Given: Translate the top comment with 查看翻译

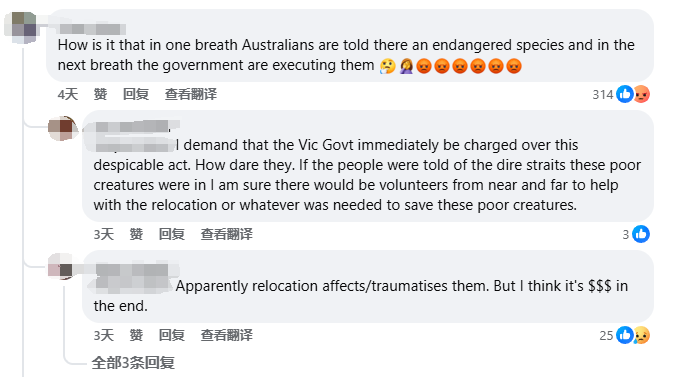Looking at the screenshot, I should pos(191,94).
